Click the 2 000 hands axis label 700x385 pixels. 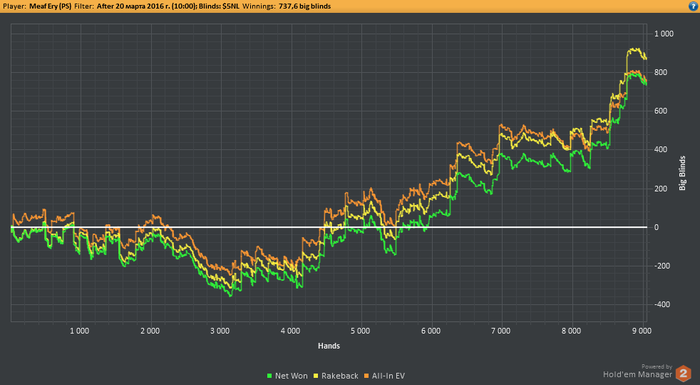(150, 331)
